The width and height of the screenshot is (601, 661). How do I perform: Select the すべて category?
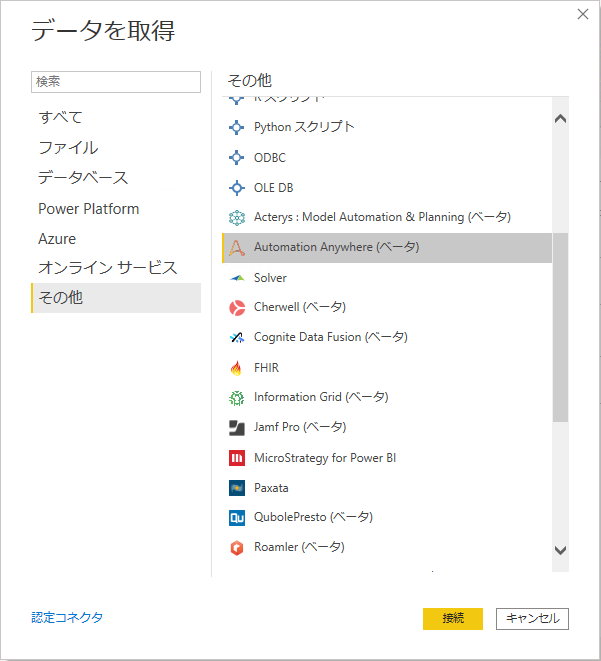pos(116,117)
